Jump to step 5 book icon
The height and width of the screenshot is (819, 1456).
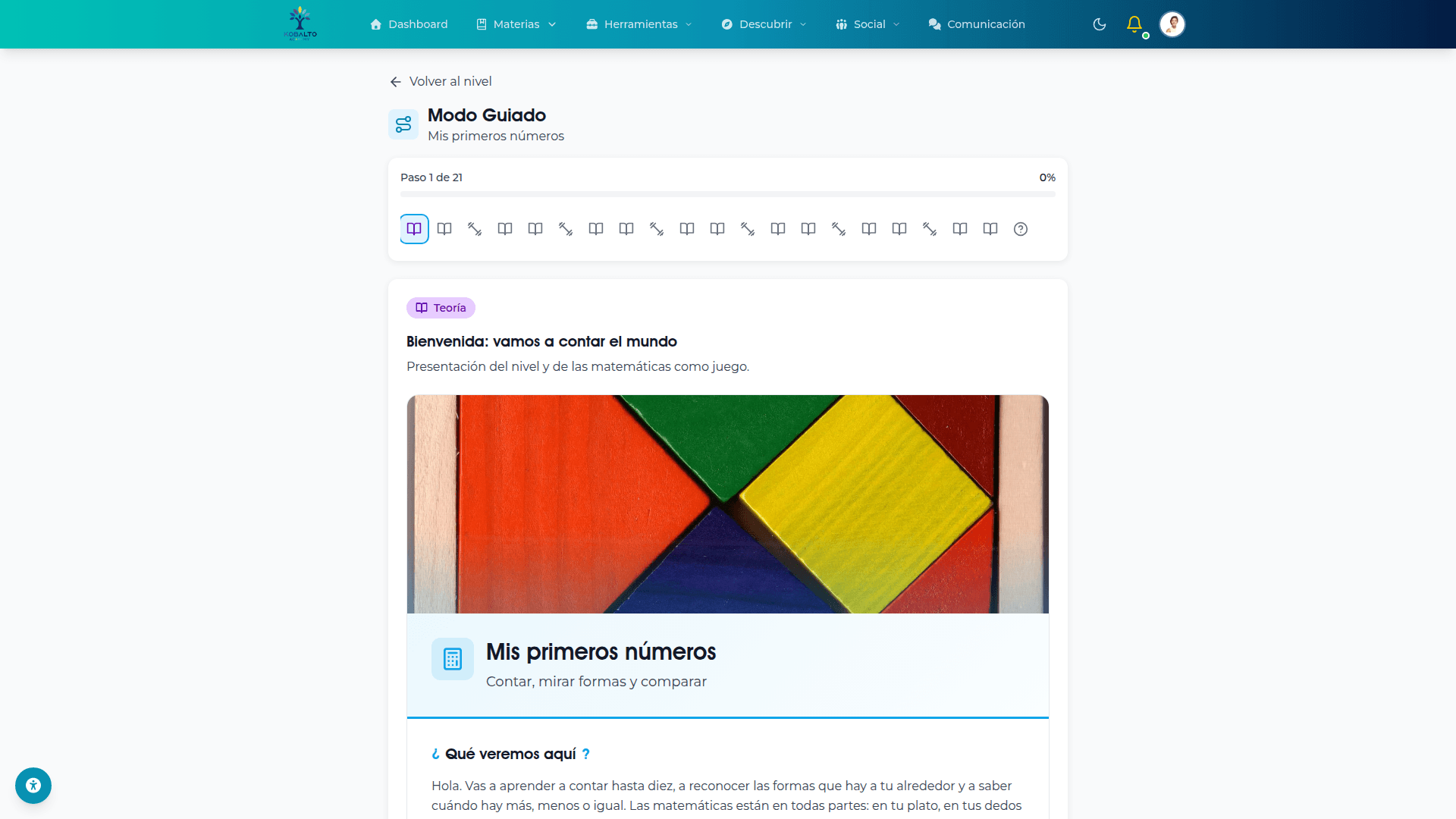pos(535,229)
